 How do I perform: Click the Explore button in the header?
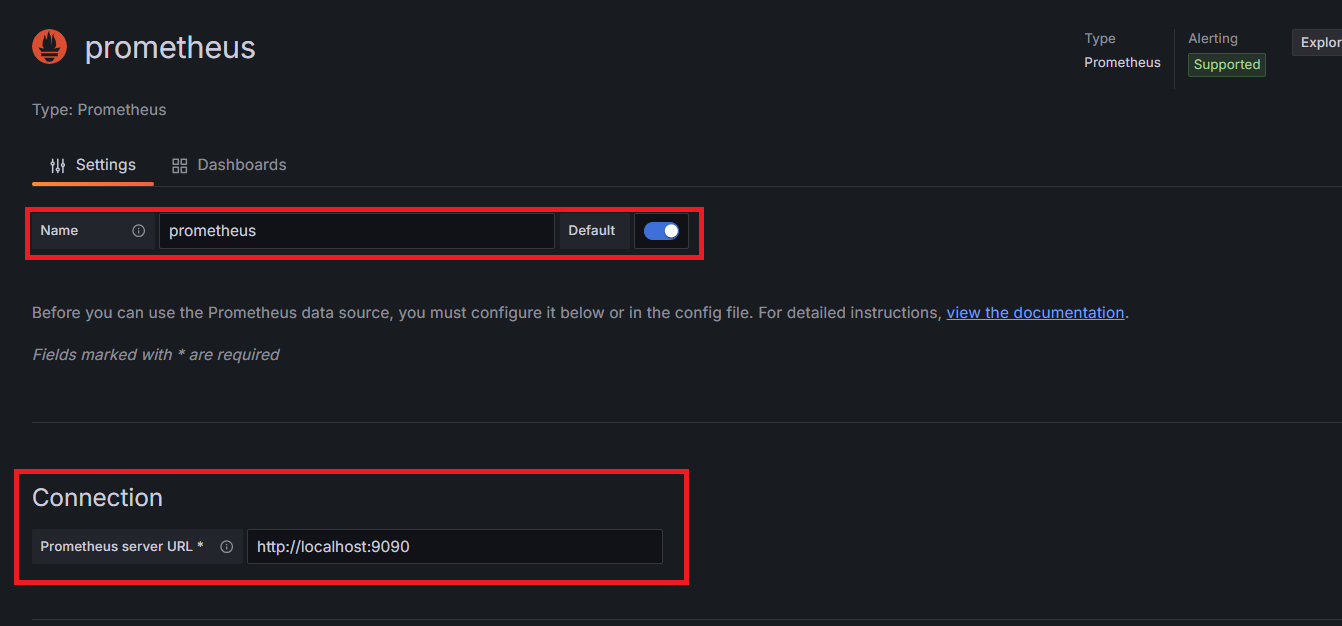[1318, 43]
